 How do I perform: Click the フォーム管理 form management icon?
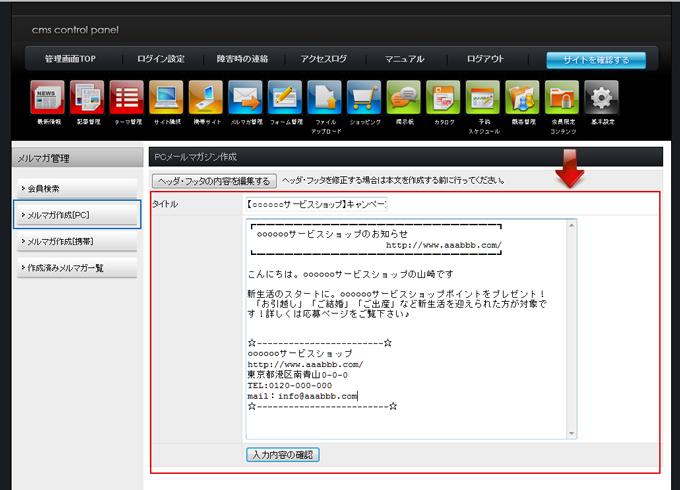[x=285, y=98]
